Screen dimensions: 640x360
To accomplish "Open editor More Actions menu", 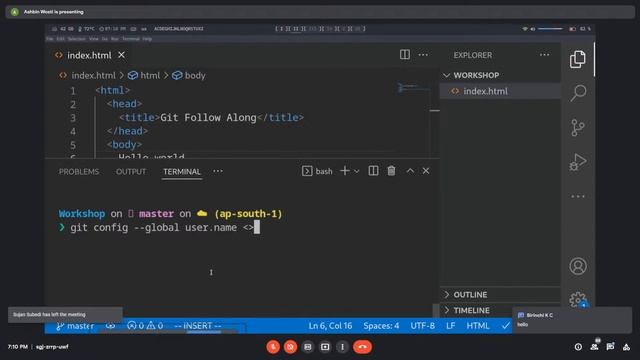I will (x=423, y=55).
